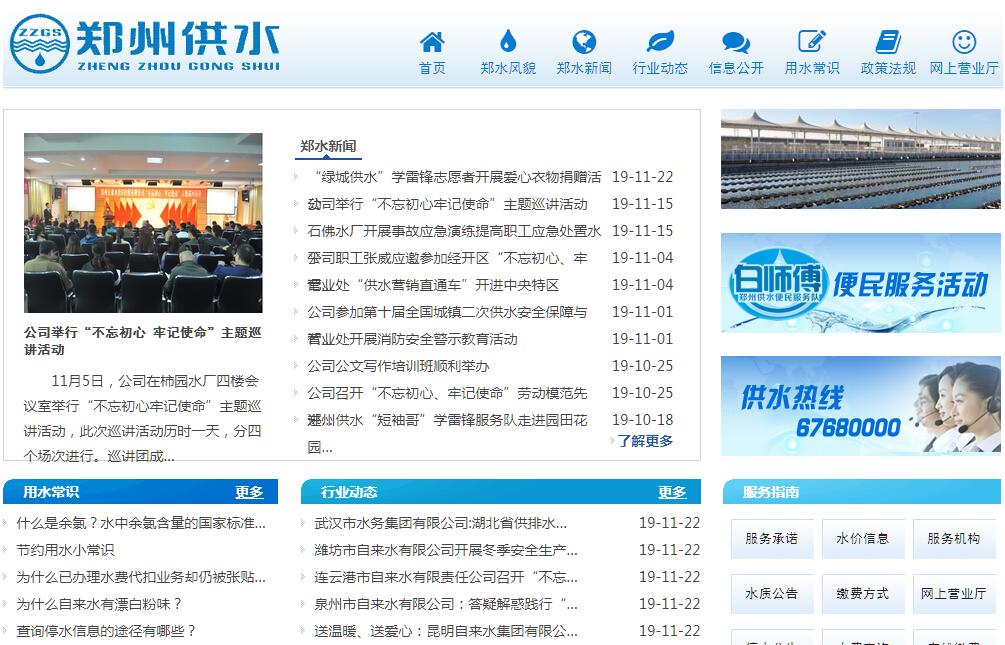Click the 缴费方式 service button

(862, 593)
